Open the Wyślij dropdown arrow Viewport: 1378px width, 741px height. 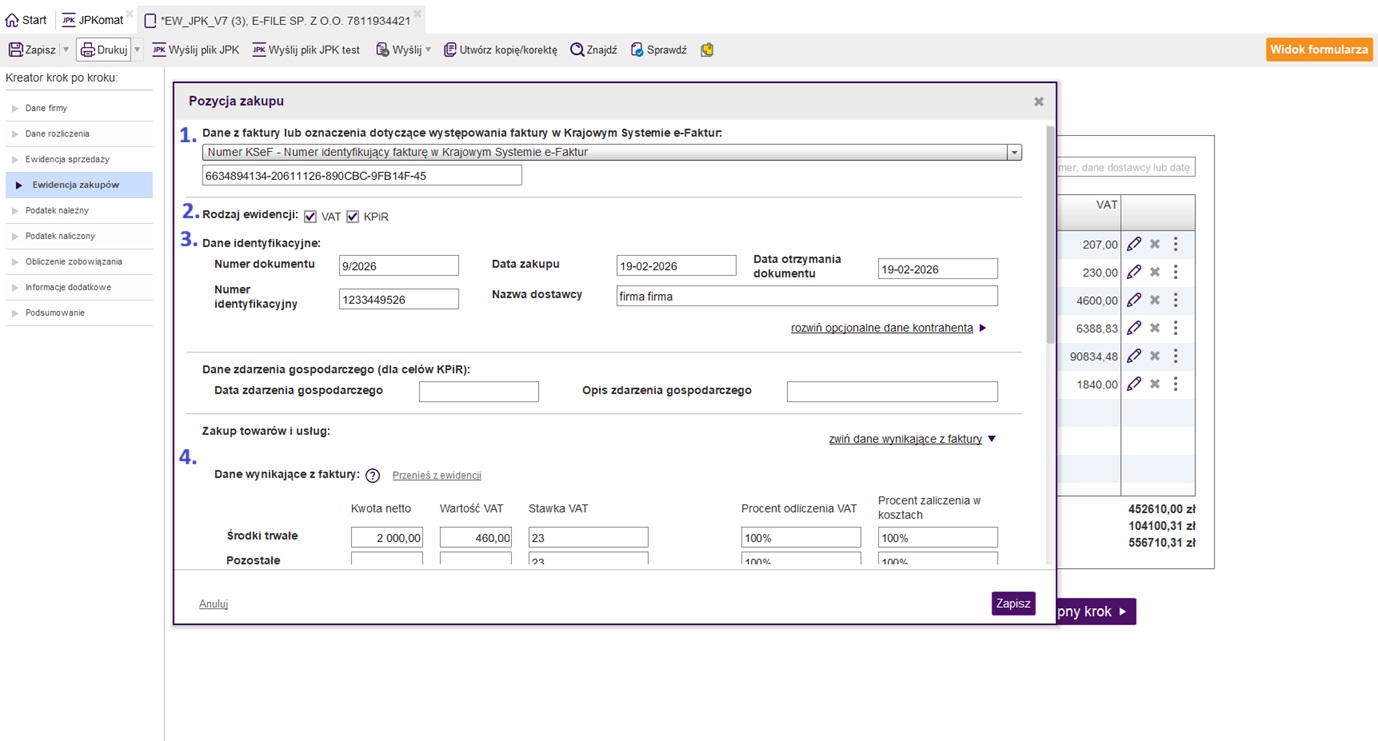pyautogui.click(x=428, y=50)
